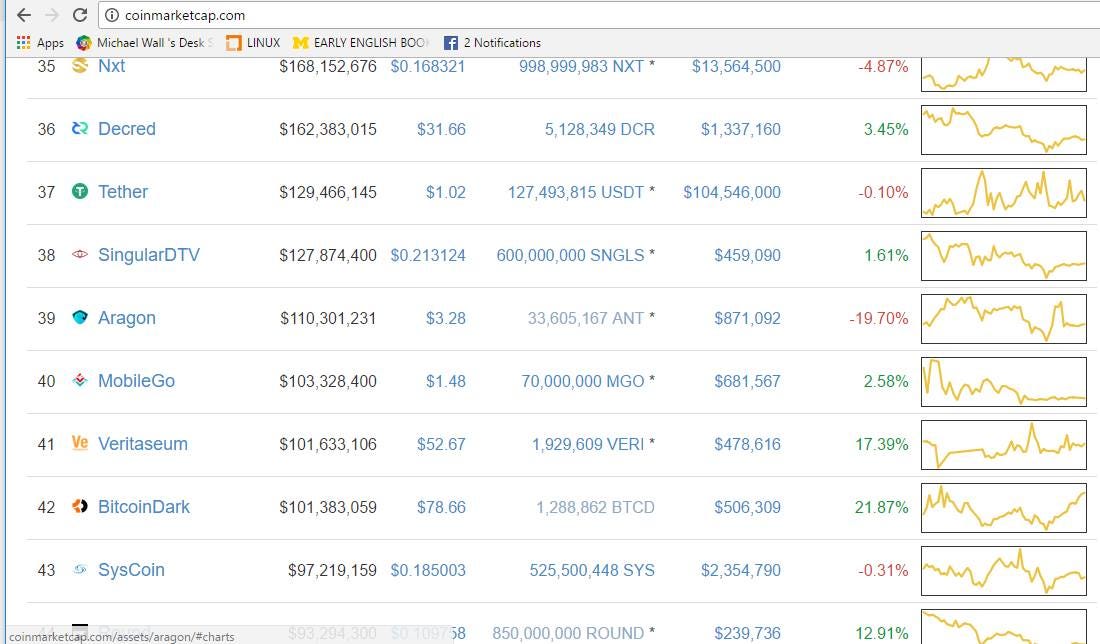The image size is (1100, 644).
Task: Click the 5,128,349 DCR supply link
Action: (x=600, y=130)
